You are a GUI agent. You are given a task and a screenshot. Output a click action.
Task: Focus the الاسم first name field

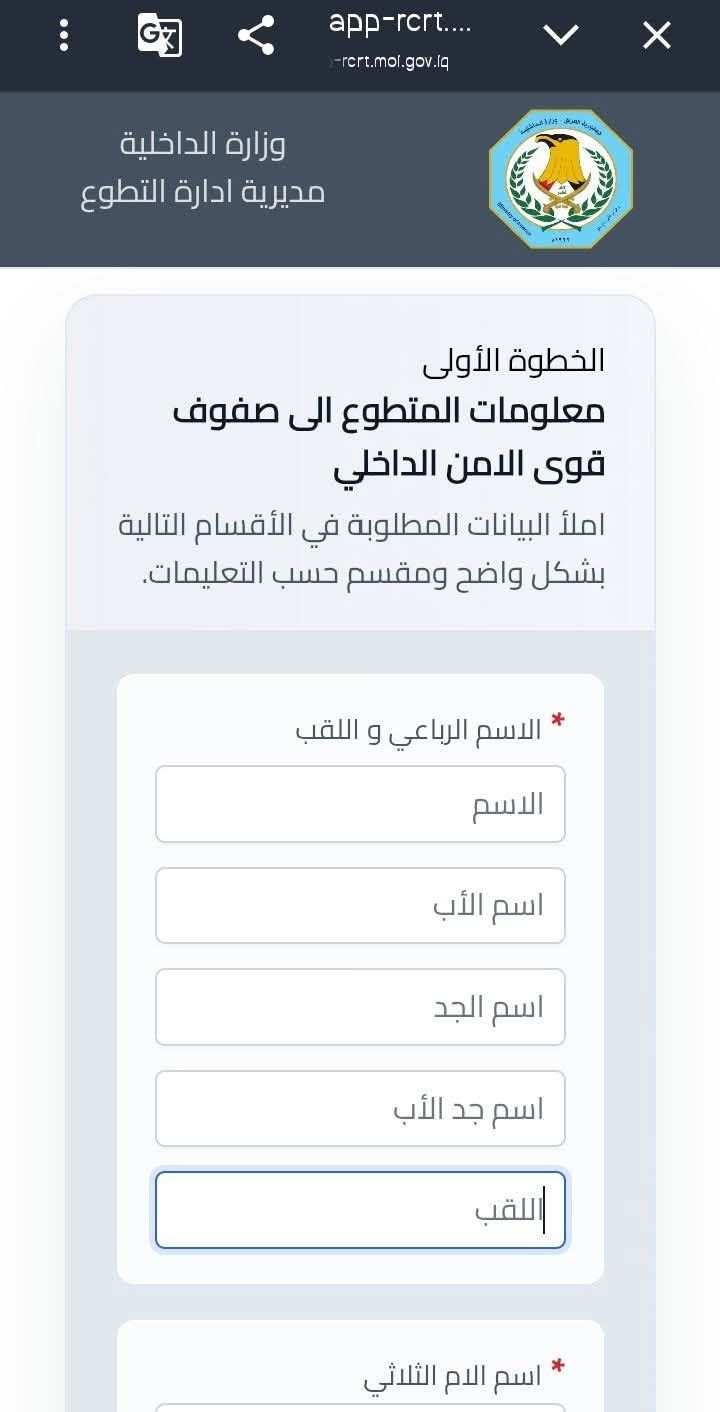(360, 804)
